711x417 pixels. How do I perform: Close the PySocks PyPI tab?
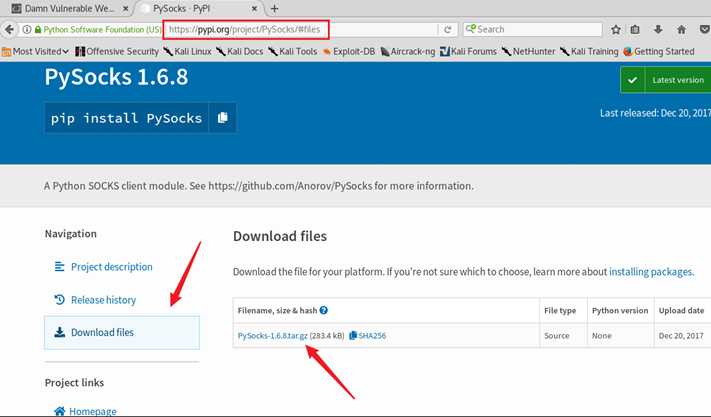(x=254, y=9)
